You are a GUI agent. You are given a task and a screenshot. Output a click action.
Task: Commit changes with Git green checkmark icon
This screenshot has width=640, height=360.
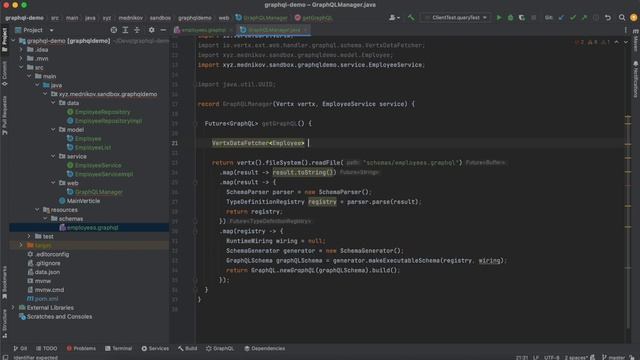(x=573, y=18)
